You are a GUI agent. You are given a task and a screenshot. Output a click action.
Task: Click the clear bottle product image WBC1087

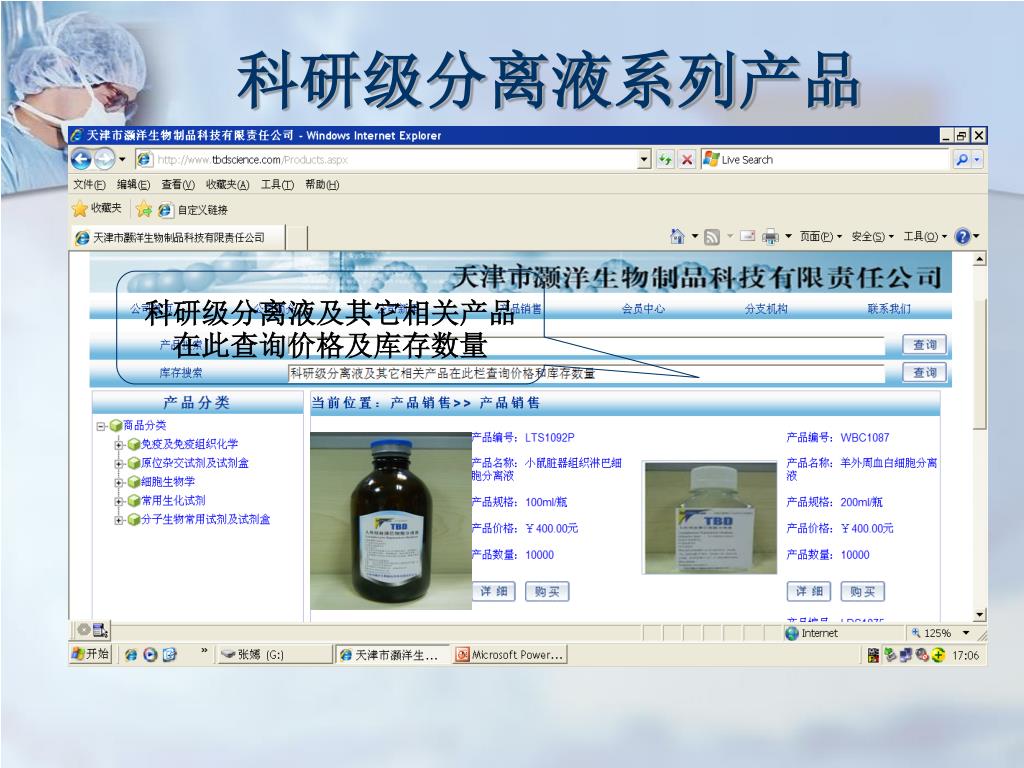[710, 518]
